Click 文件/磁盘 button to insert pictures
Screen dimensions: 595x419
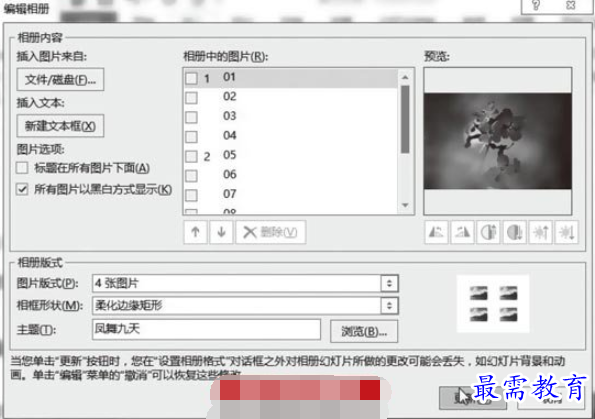coord(60,80)
